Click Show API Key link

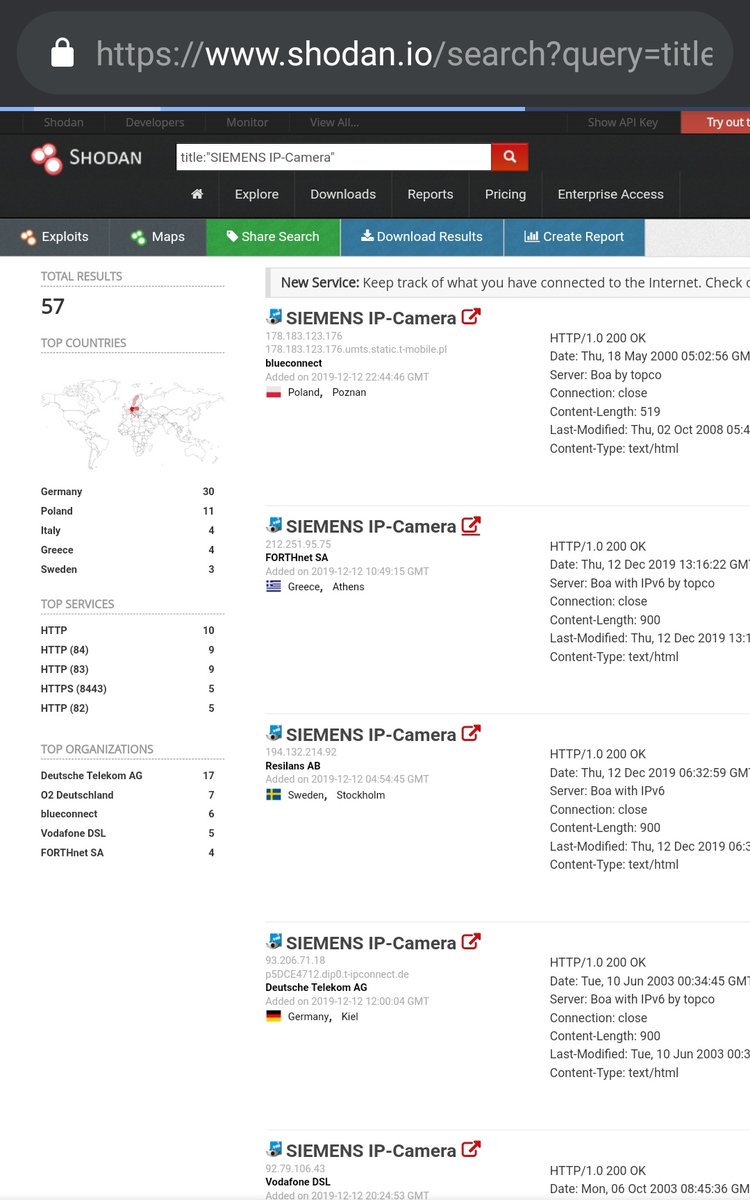(623, 122)
